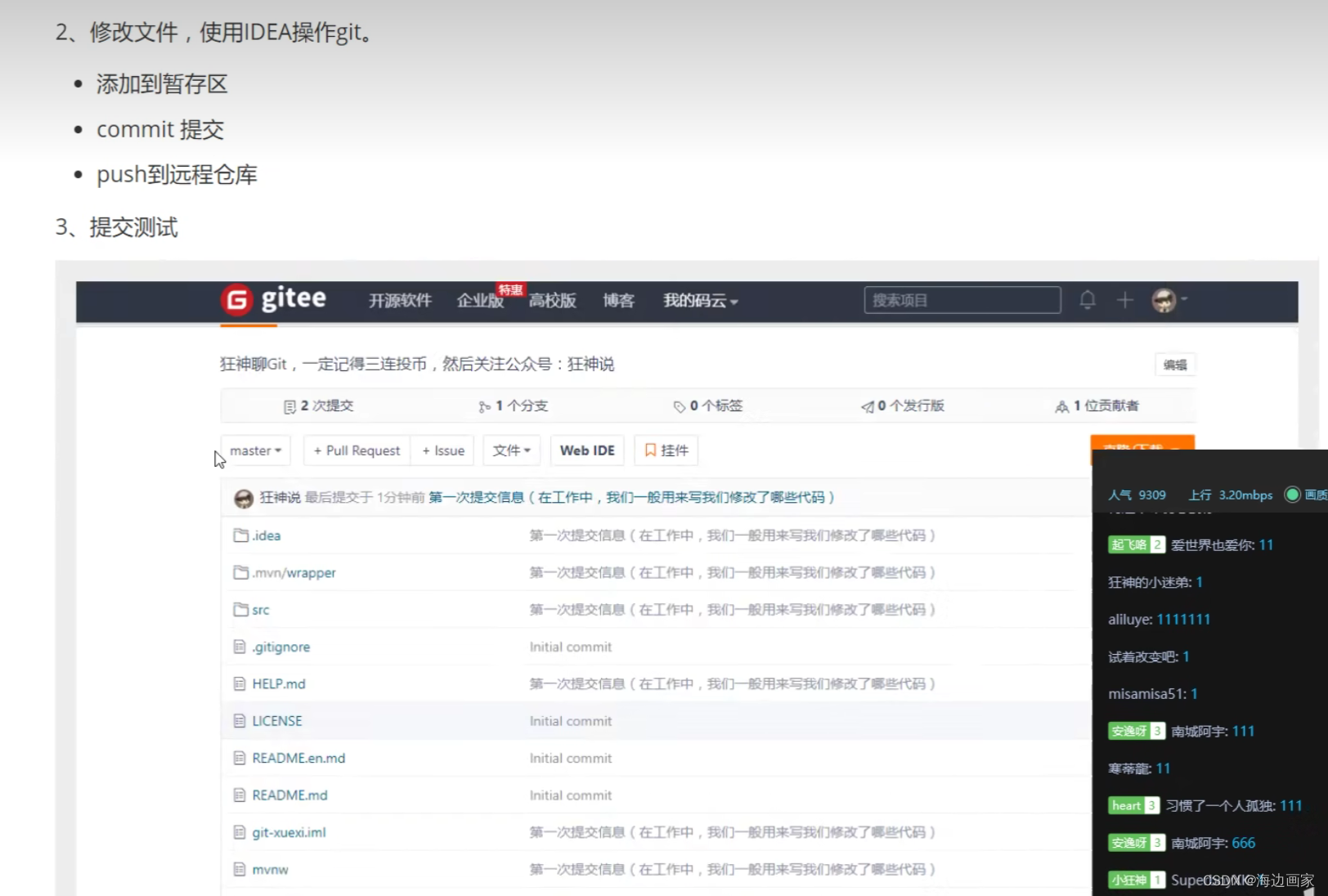Click the + Issue button

pos(443,450)
